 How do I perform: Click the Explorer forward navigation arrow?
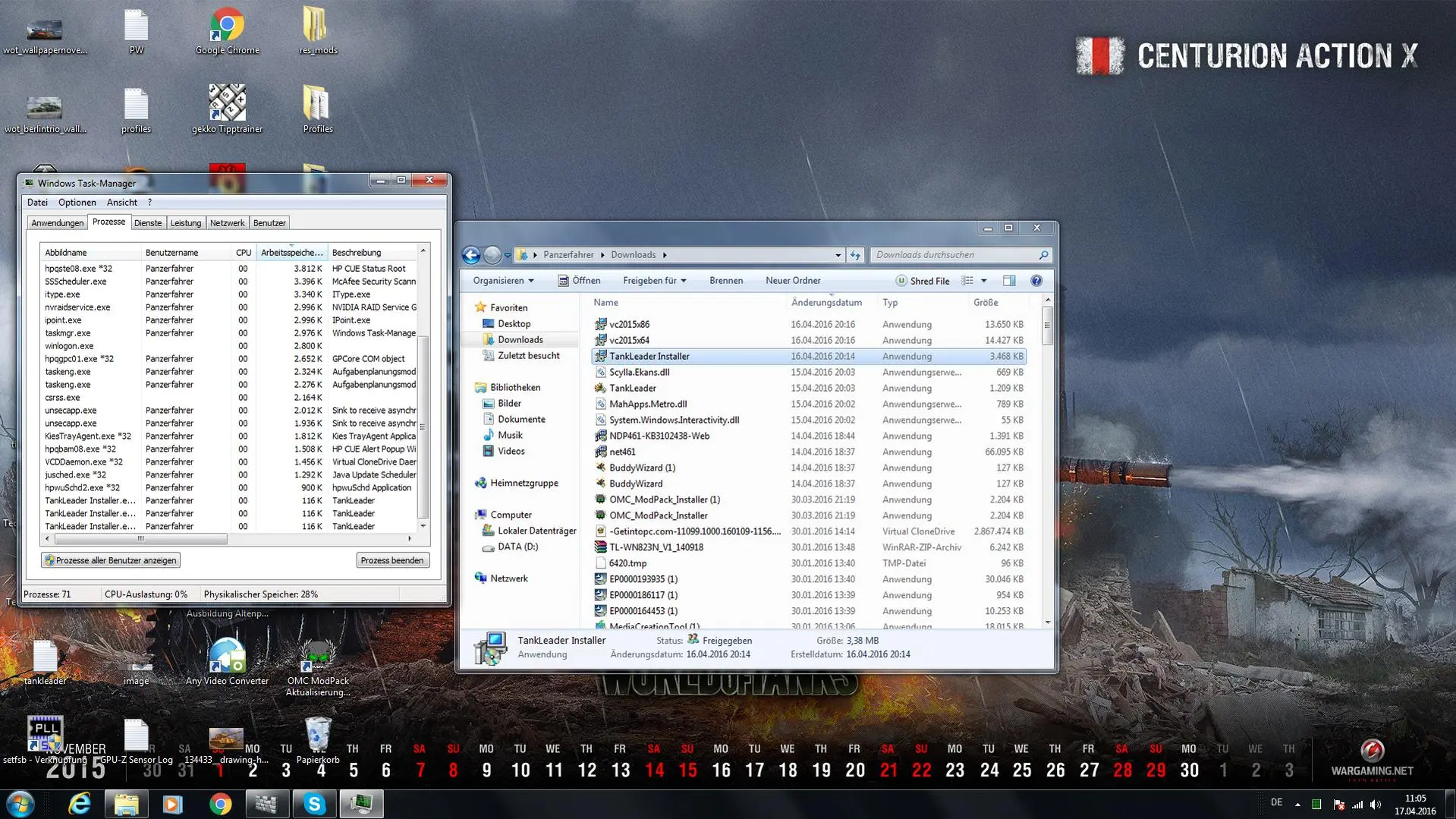point(492,255)
